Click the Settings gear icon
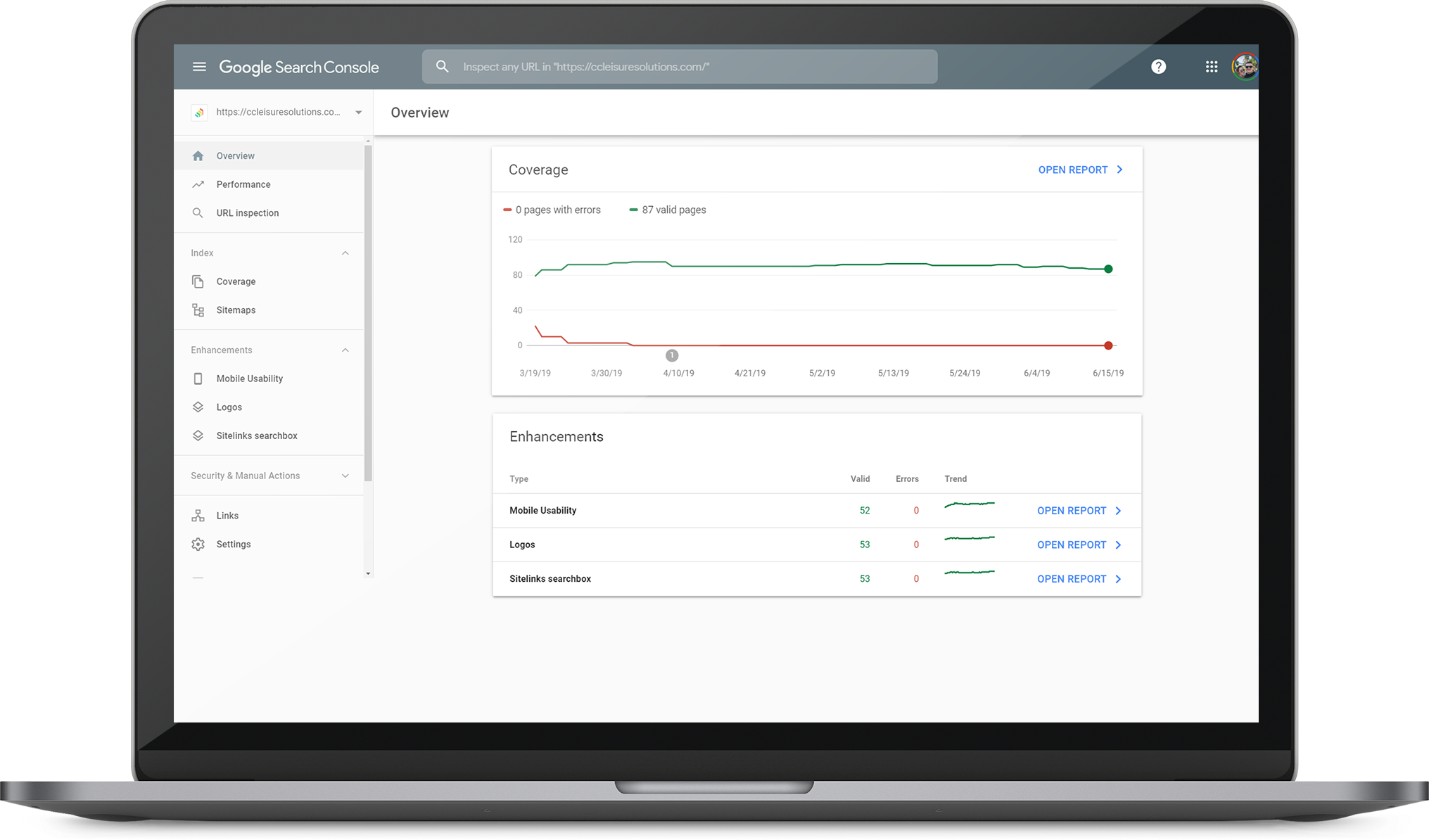Screen dimensions: 1429x840 click(198, 545)
